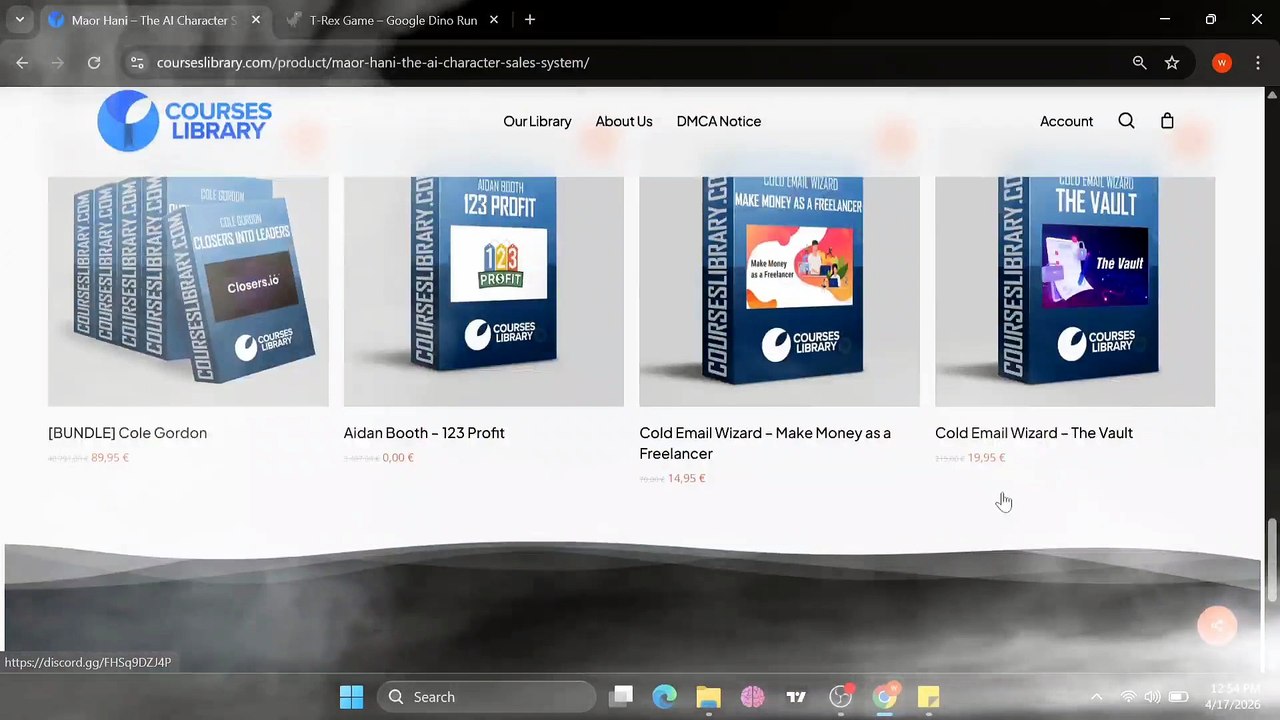
Task: Open Cold Email Wizard – The Vault link
Action: tap(1034, 433)
